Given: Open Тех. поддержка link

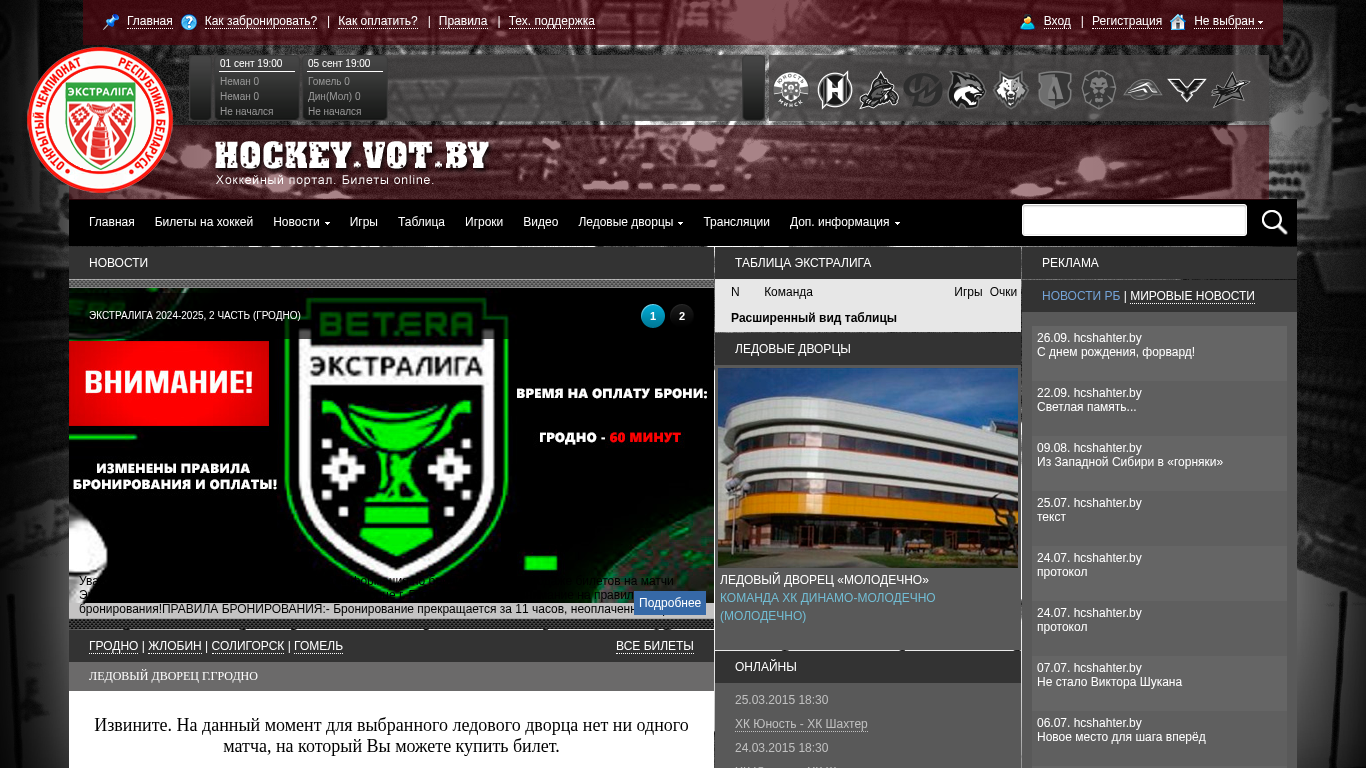Looking at the screenshot, I should click(552, 21).
